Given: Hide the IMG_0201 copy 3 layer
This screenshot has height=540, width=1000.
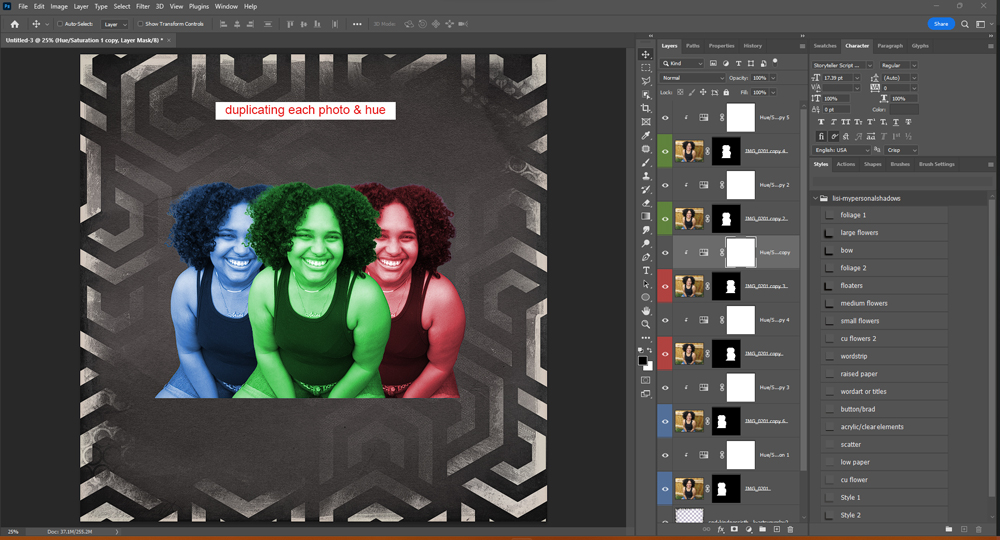Looking at the screenshot, I should click(x=665, y=286).
